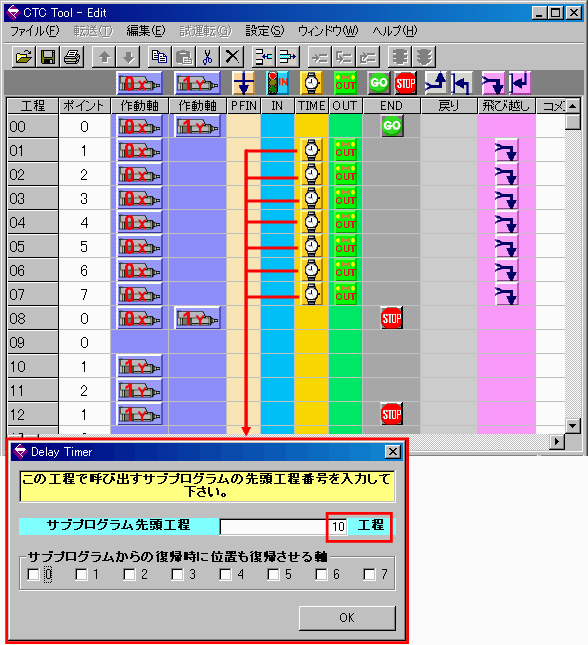Screen dimensions: 588x645
Task: Select the GO palette icon in the toolbar
Action: coord(378,83)
